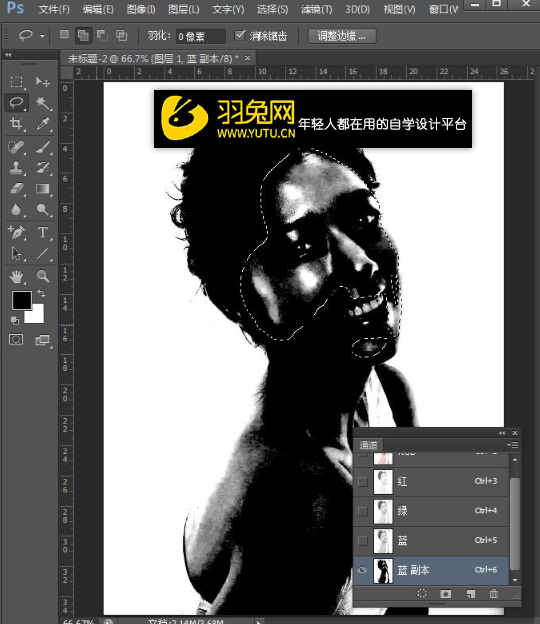This screenshot has height=624, width=540.
Task: Select the Eyedropper tool
Action: (x=42, y=124)
